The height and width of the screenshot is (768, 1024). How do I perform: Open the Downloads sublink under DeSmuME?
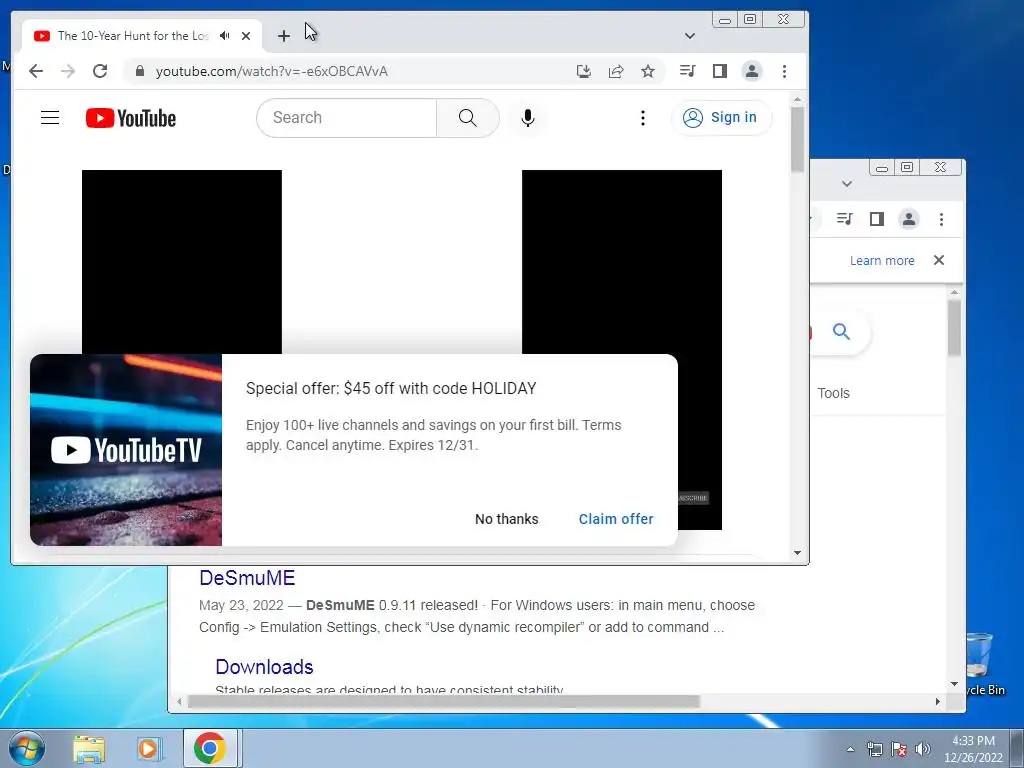pos(264,667)
